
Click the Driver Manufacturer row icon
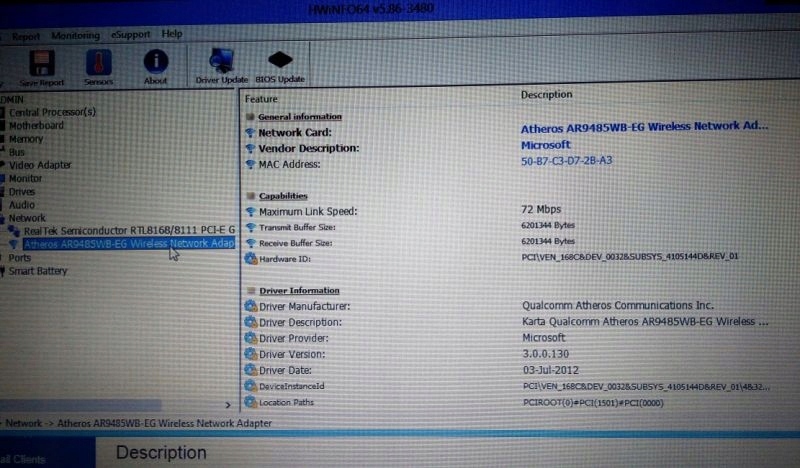pos(251,306)
